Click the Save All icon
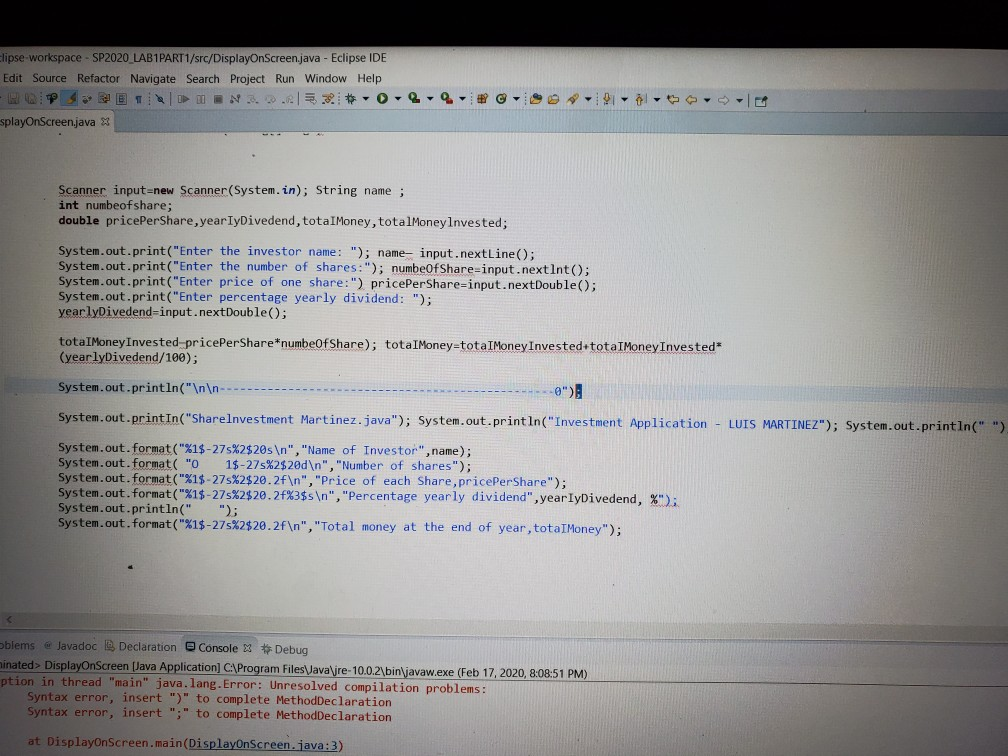Viewport: 1008px width, 756px height. point(31,99)
